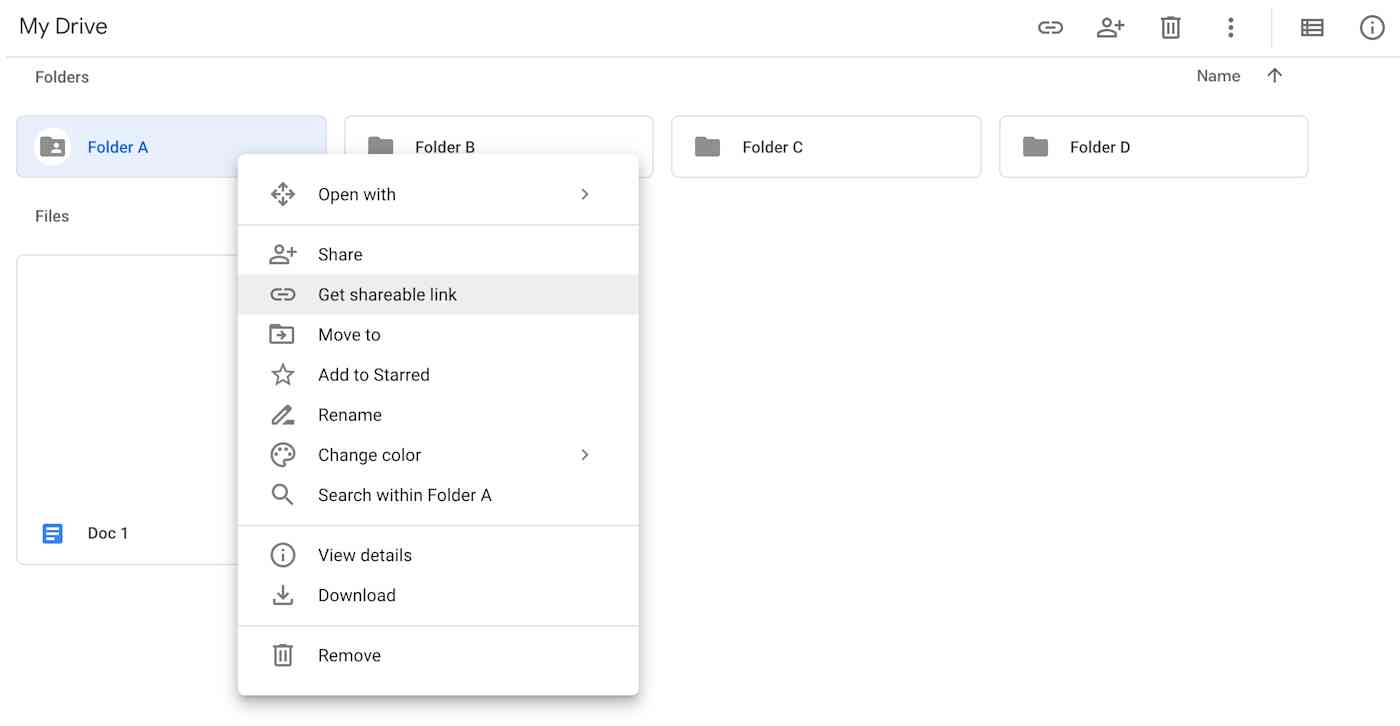Open Folder D
This screenshot has height=726, width=1400.
coord(1153,147)
